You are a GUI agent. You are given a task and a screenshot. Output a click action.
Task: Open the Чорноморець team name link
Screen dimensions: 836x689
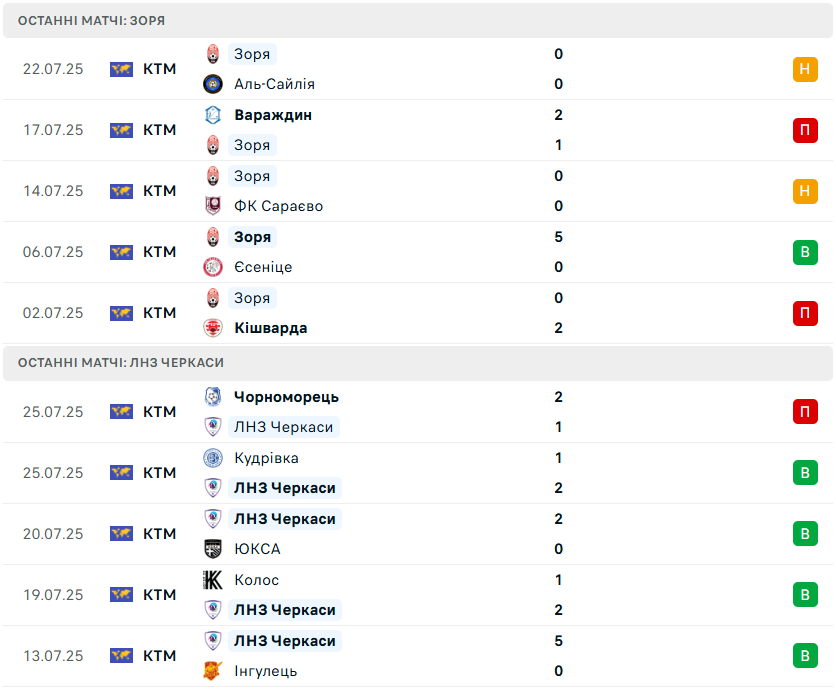(x=286, y=397)
